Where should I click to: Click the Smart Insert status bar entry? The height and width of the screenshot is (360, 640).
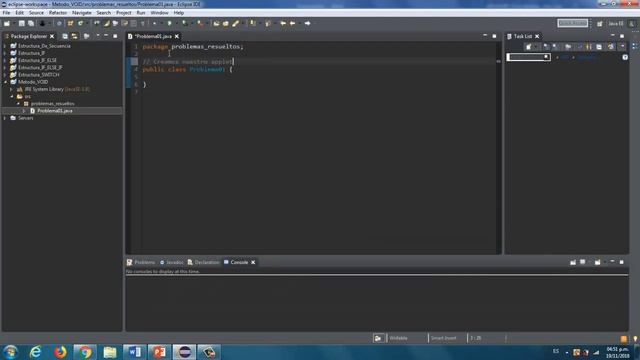444,338
